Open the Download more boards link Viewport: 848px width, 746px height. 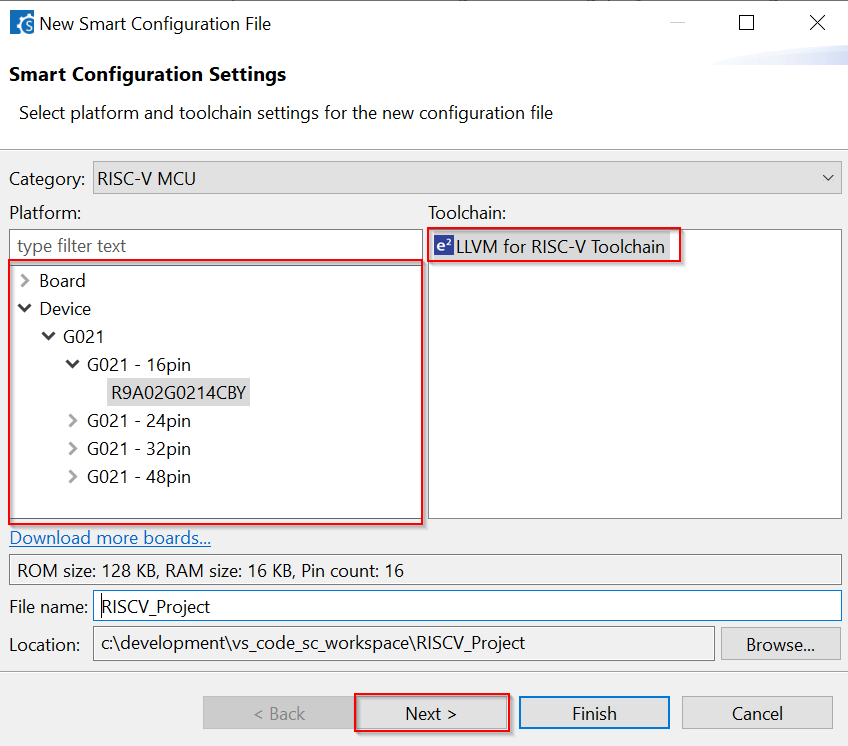tap(110, 538)
